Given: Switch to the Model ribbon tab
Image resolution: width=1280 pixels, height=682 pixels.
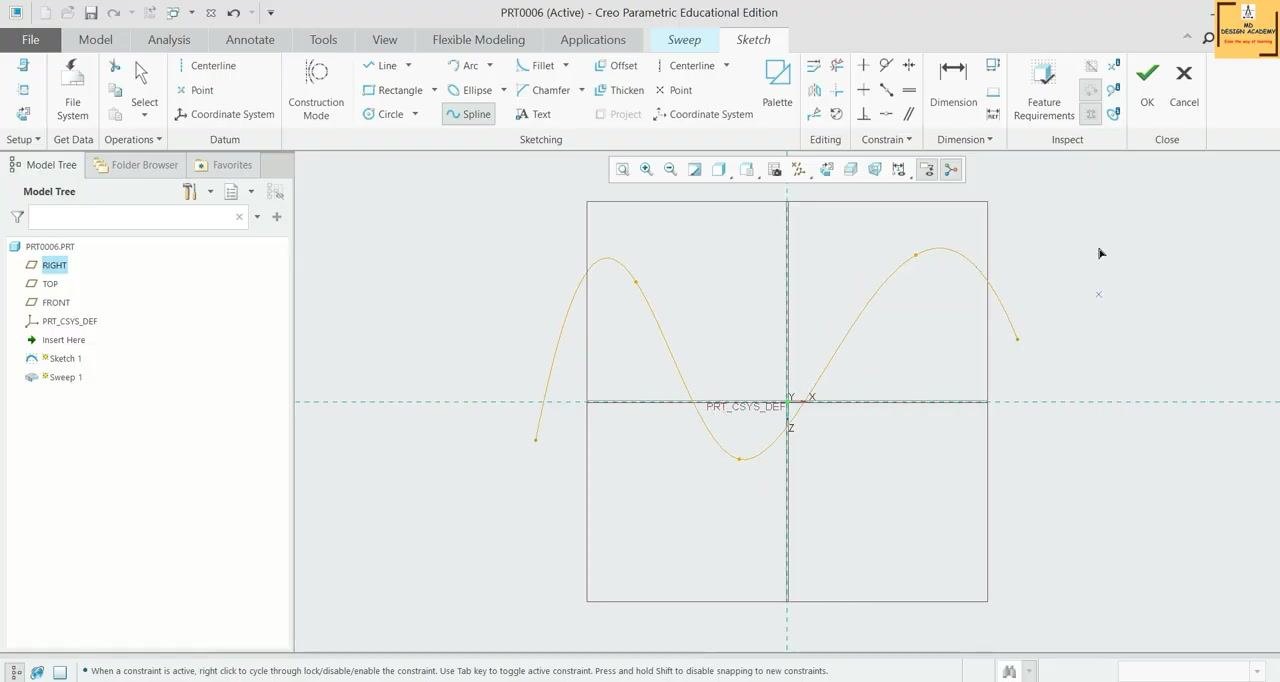Looking at the screenshot, I should pos(96,40).
